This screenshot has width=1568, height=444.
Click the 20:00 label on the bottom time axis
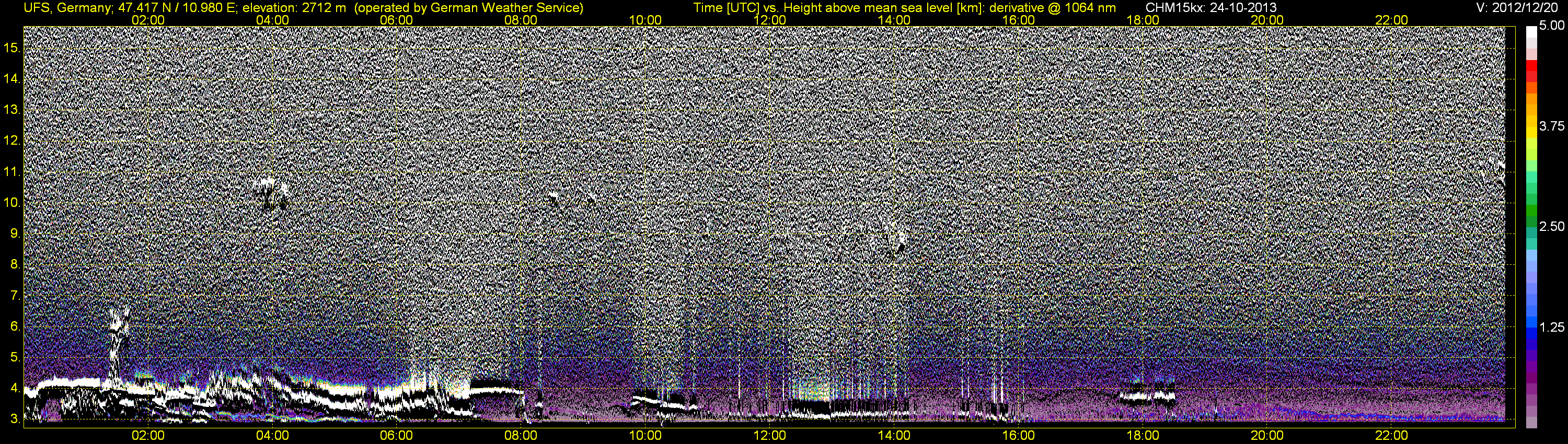(1267, 436)
